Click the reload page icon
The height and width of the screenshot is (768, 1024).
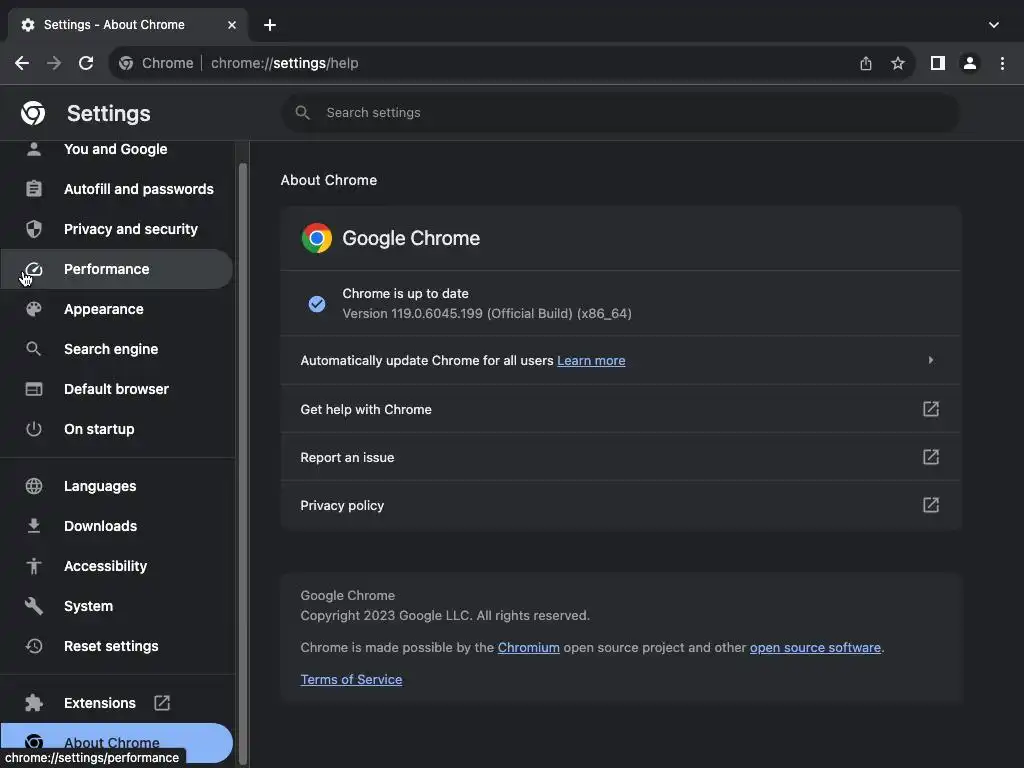tap(86, 63)
